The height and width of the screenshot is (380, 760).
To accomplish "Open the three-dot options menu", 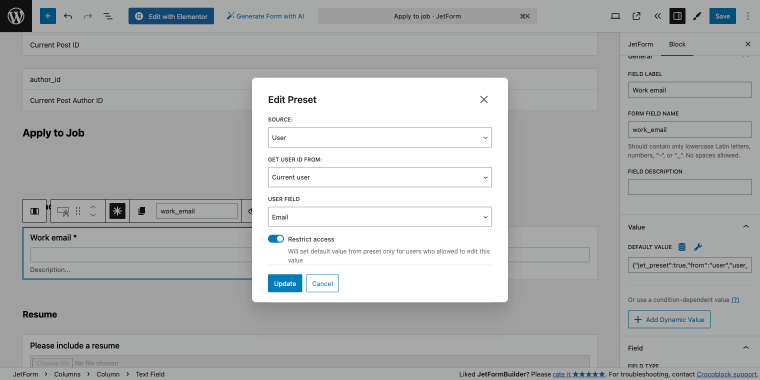I will (x=748, y=16).
